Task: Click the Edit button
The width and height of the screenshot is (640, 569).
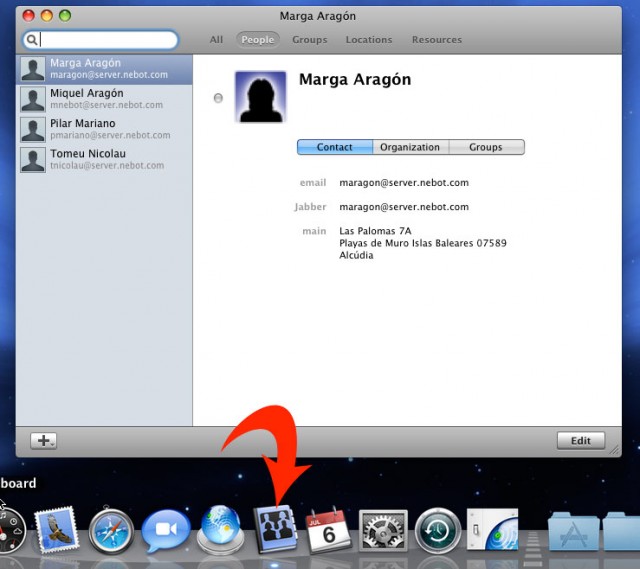Action: click(x=581, y=440)
